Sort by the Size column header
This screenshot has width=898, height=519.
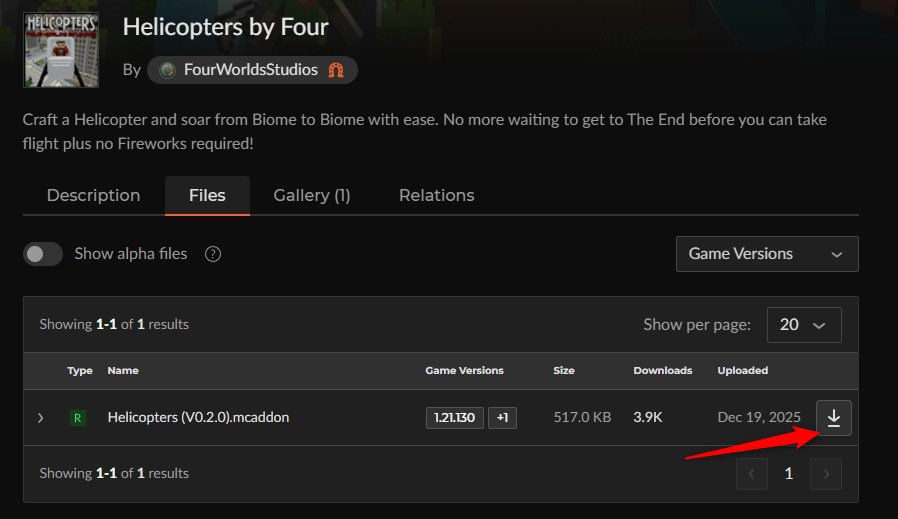(564, 371)
